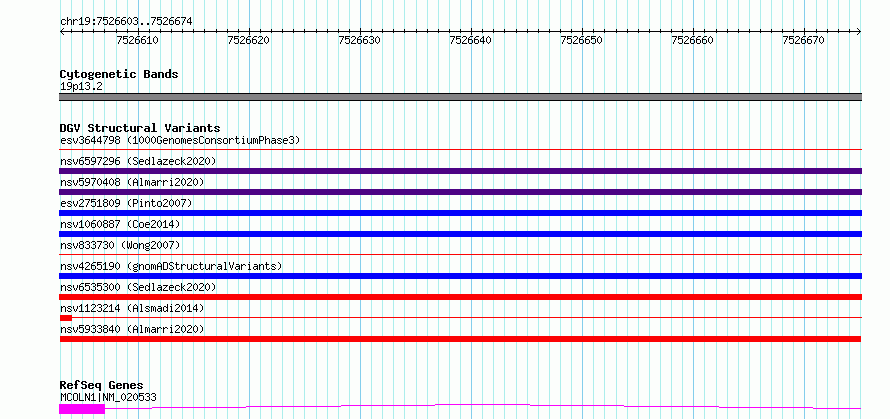Open variant nsv4265190 (gnomADStructuralVariants) label
890x419 pixels.
pyautogui.click(x=171, y=266)
